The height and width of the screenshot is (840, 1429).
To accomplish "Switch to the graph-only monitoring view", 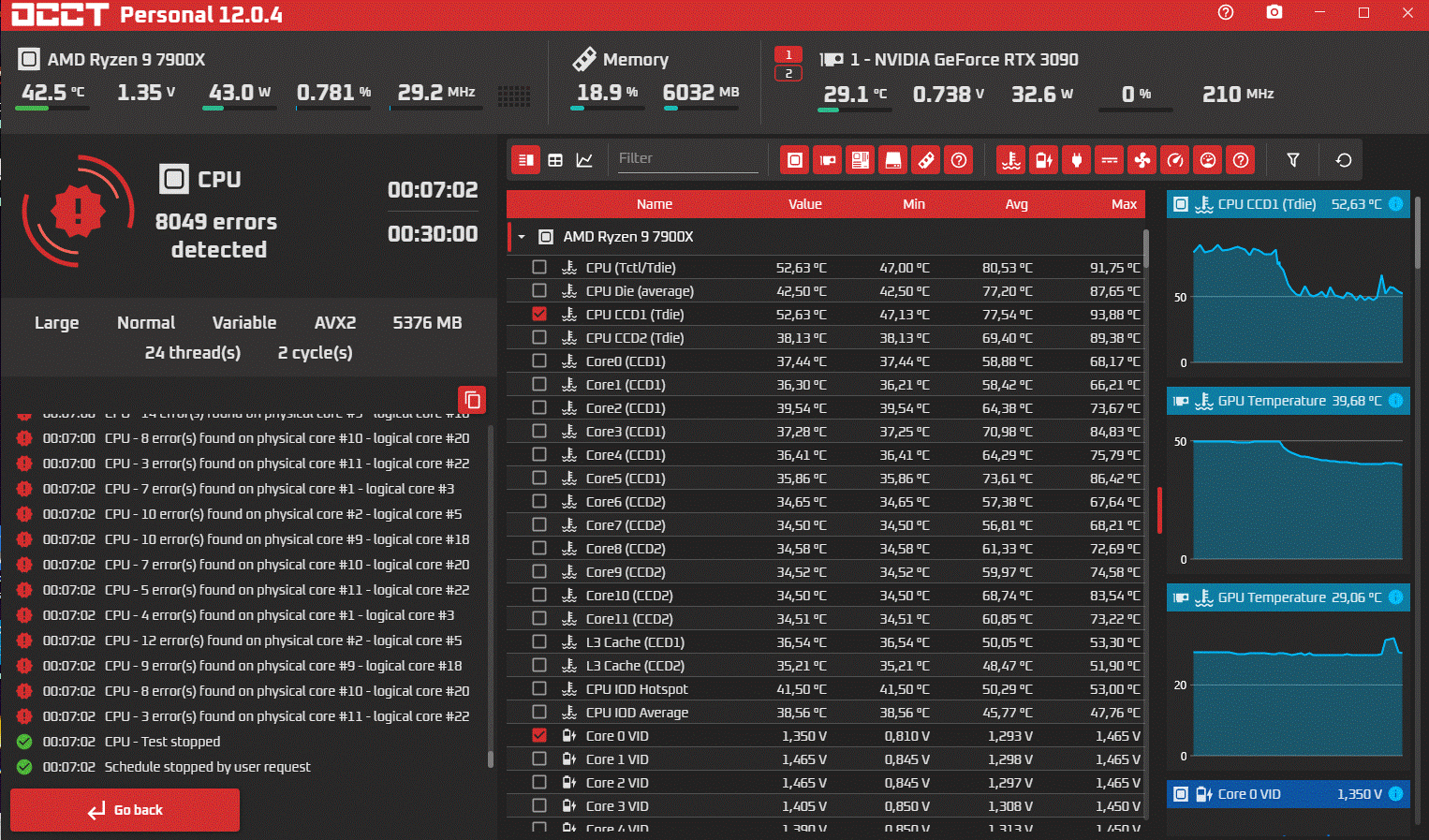I will pyautogui.click(x=584, y=160).
